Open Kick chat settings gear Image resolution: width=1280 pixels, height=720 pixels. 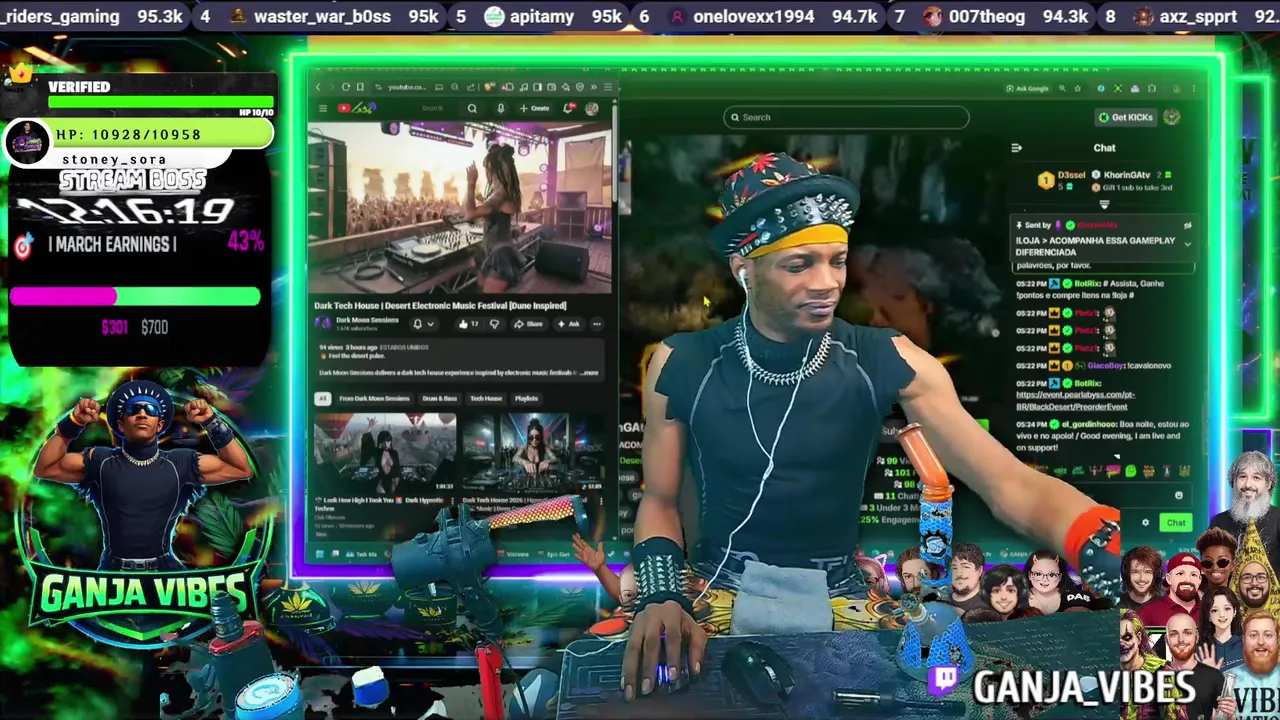(x=1145, y=522)
